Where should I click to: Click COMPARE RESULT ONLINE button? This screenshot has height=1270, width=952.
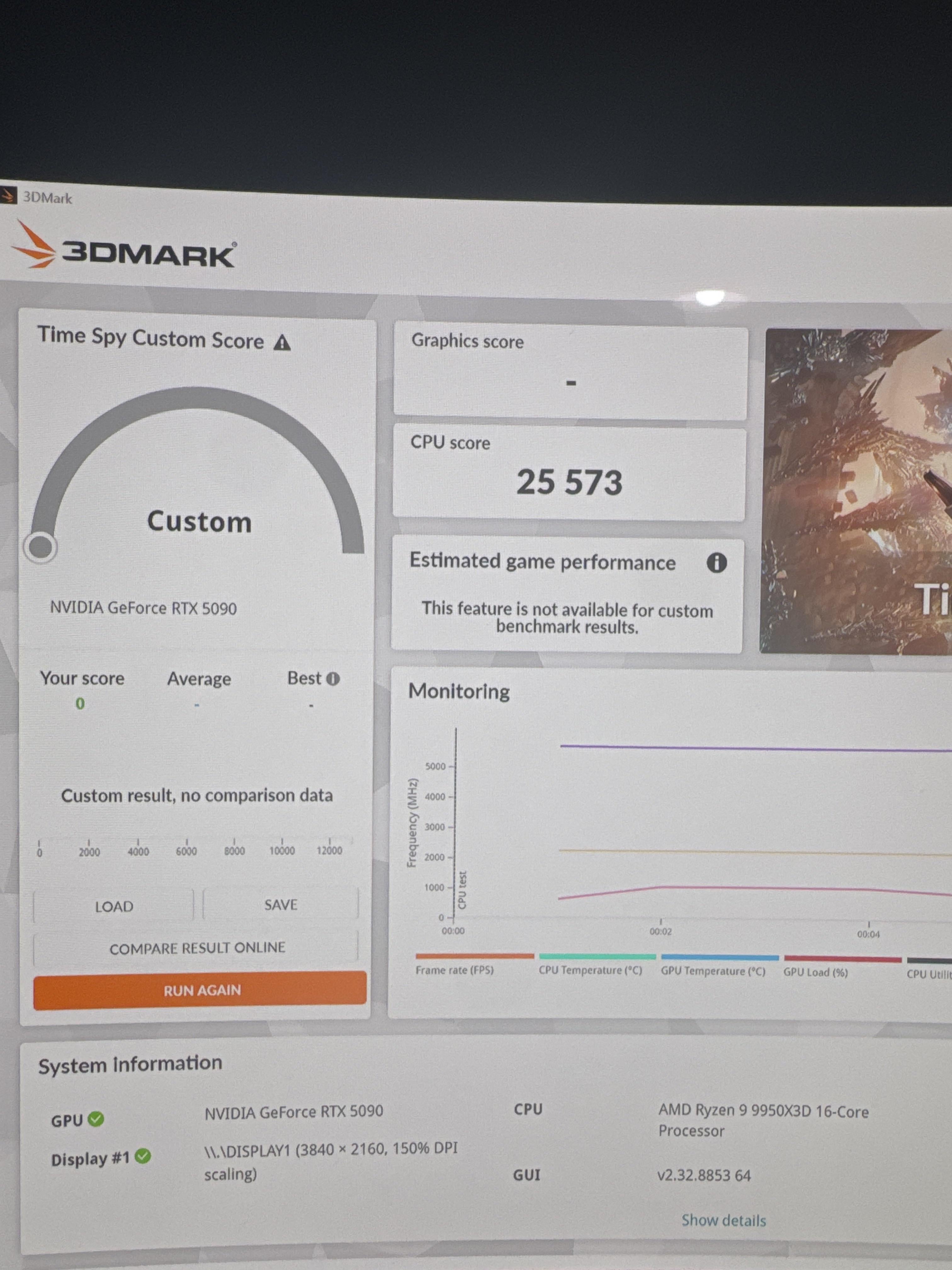pyautogui.click(x=197, y=948)
